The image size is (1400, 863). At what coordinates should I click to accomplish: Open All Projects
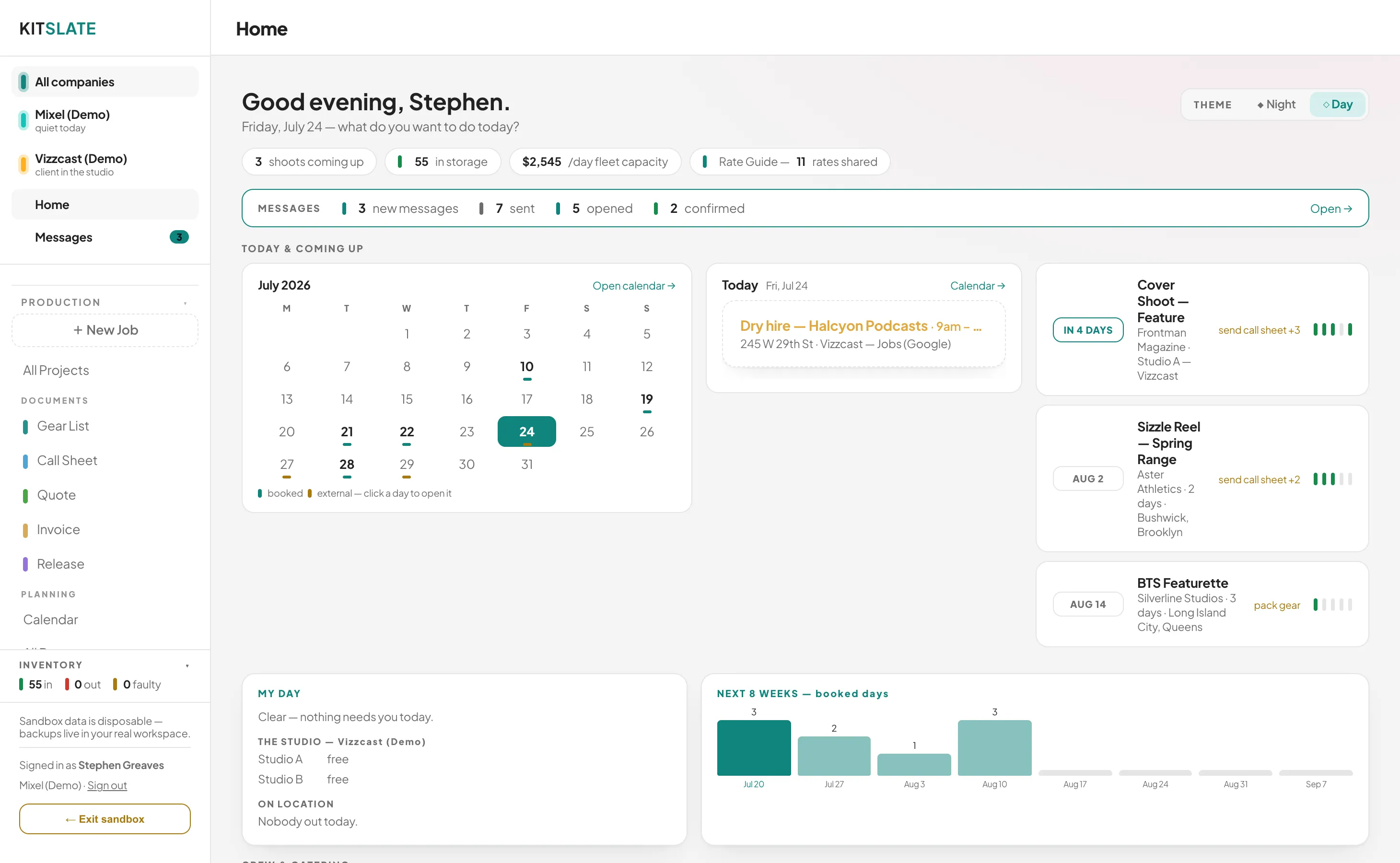56,370
